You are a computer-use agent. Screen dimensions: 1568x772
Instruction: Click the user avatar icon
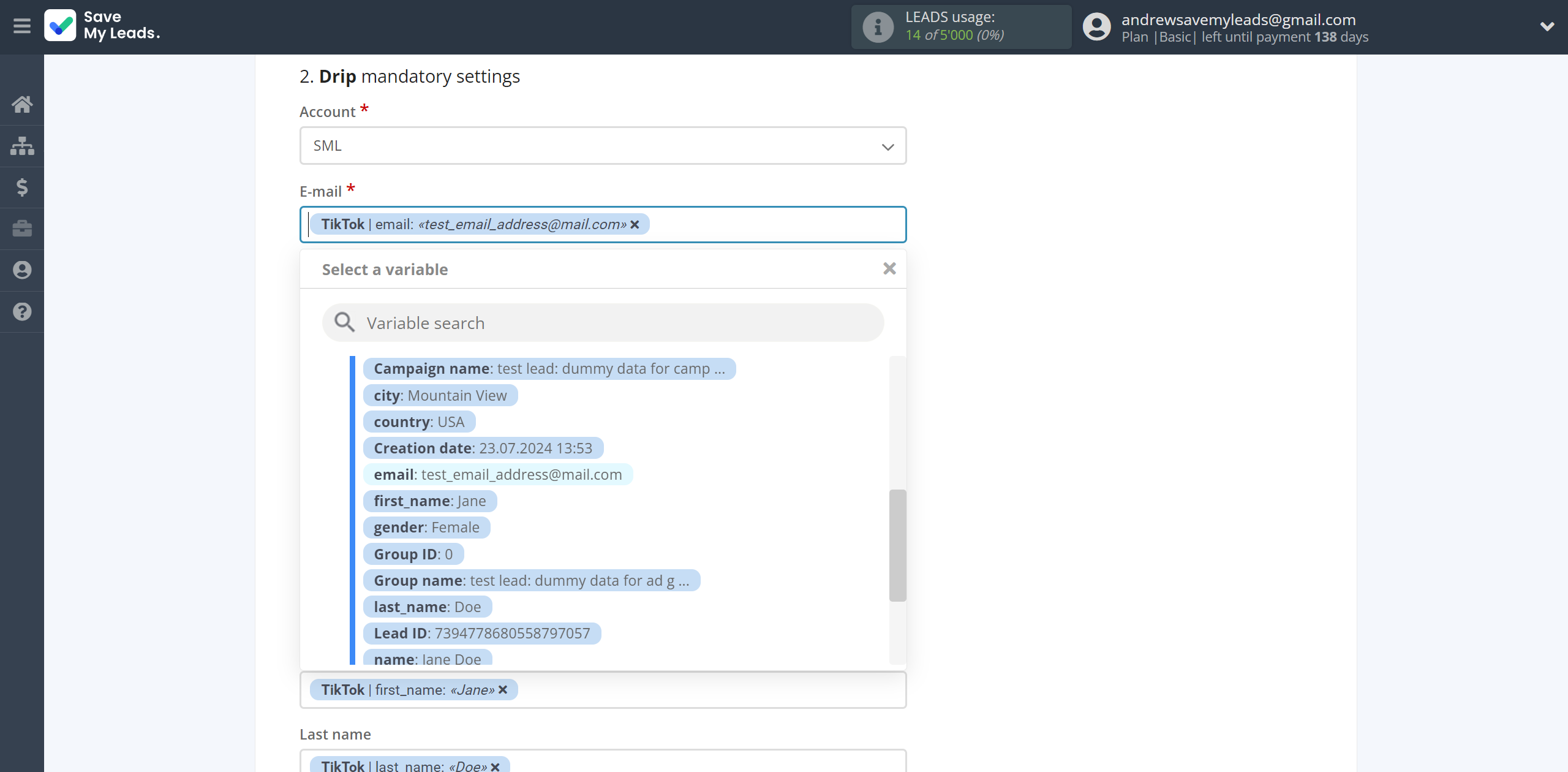pyautogui.click(x=1096, y=27)
